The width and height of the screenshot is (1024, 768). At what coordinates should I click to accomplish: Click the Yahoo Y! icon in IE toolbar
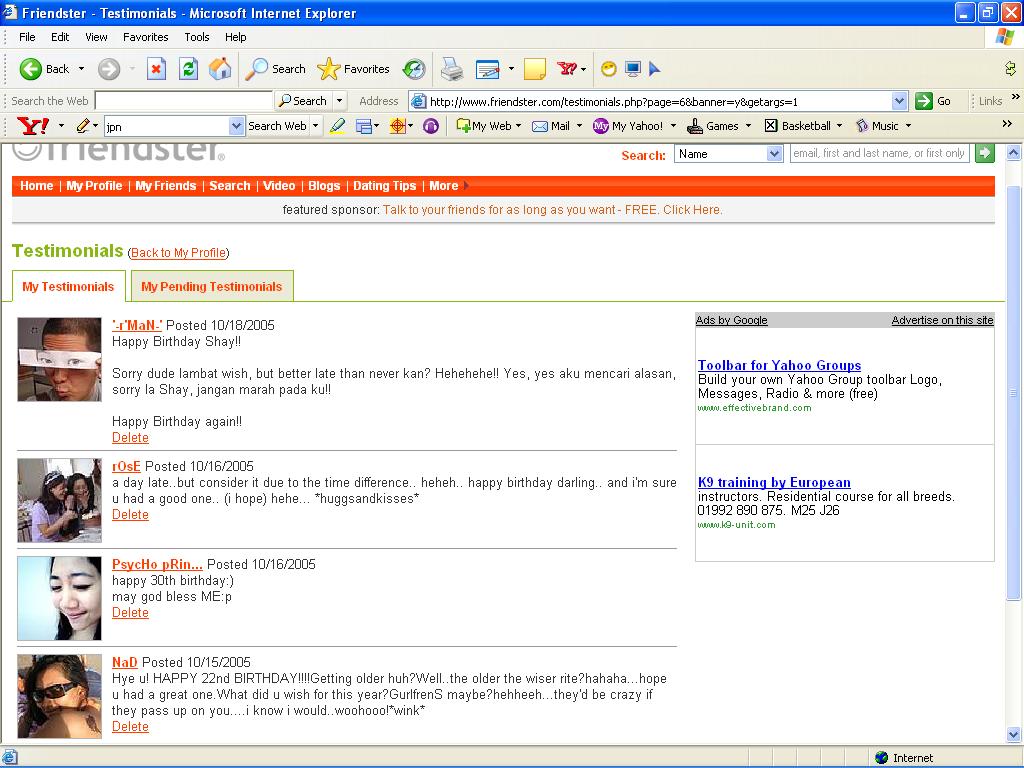[567, 69]
